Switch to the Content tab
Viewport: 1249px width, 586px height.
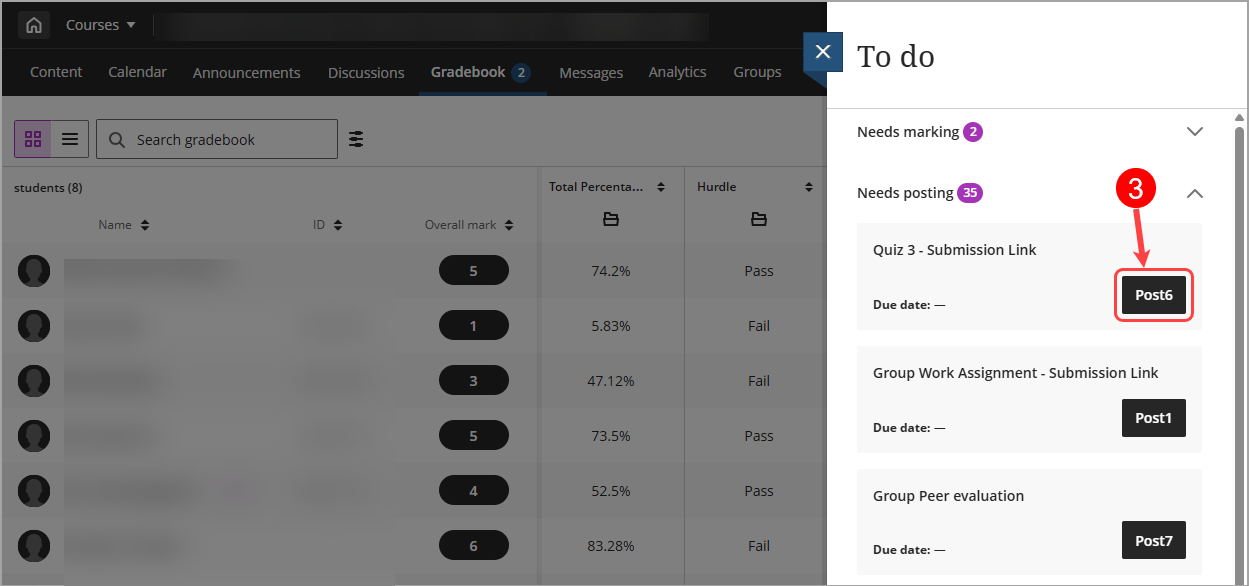[x=56, y=72]
